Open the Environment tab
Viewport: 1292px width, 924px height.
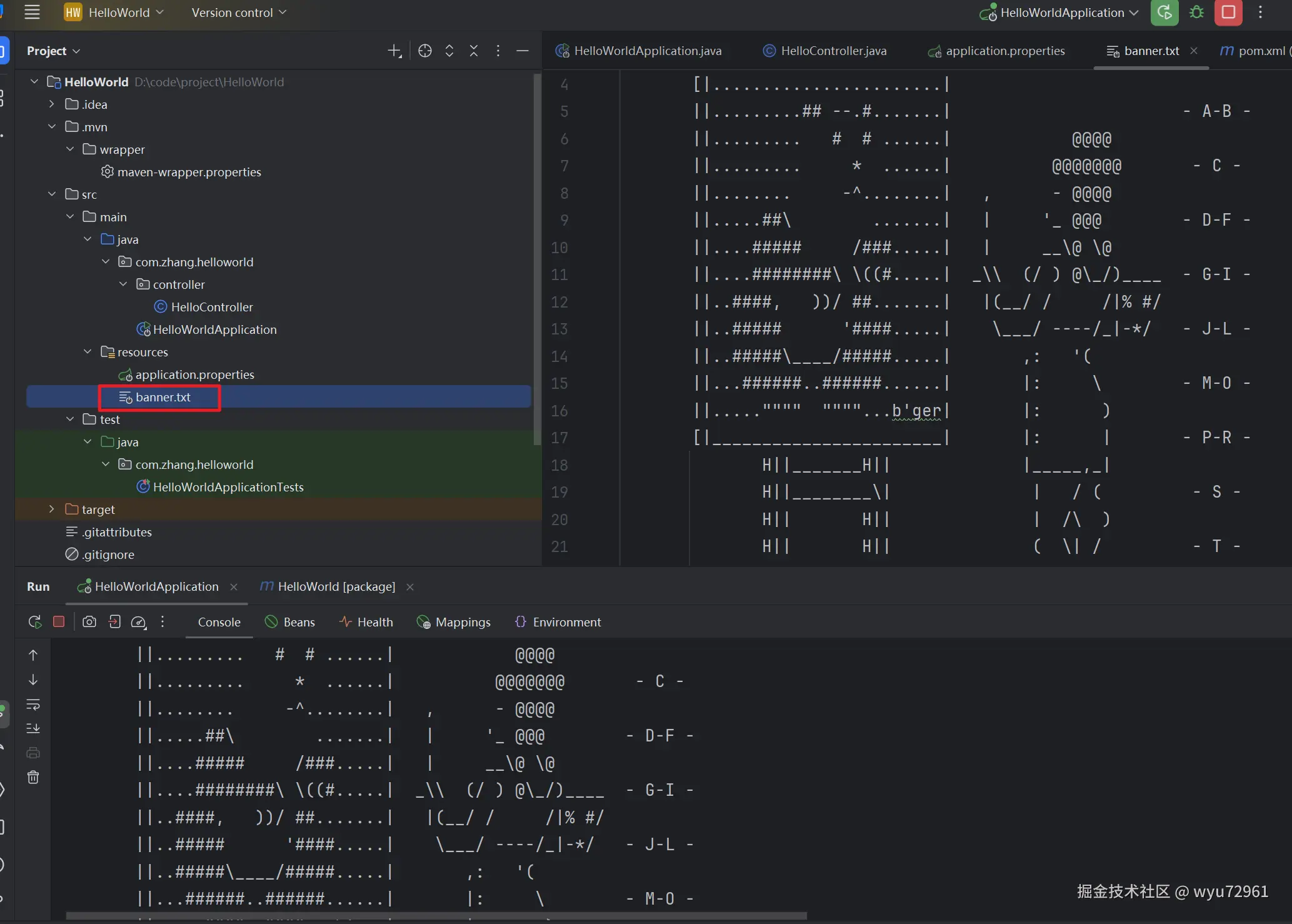(x=558, y=622)
